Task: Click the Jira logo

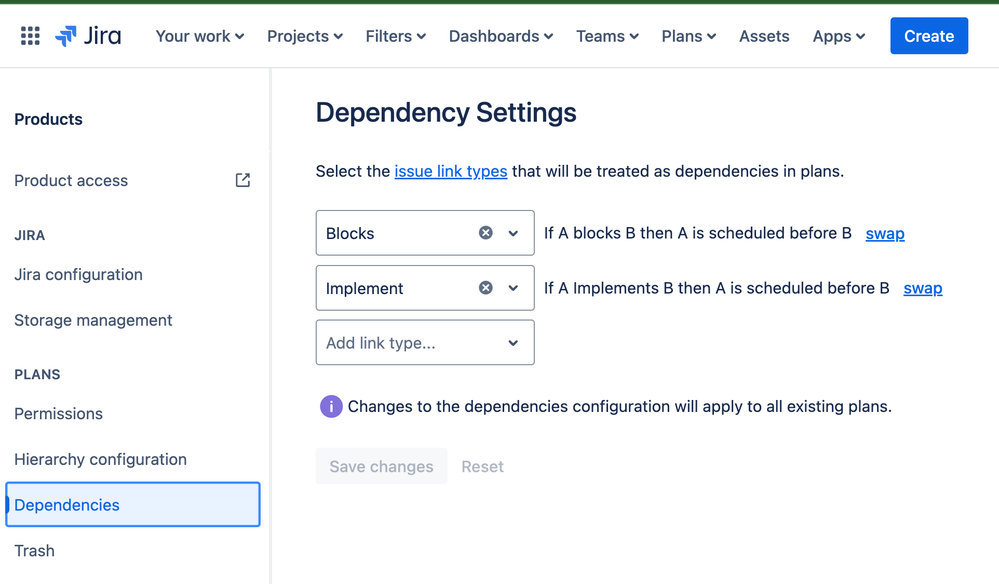Action: 88,36
